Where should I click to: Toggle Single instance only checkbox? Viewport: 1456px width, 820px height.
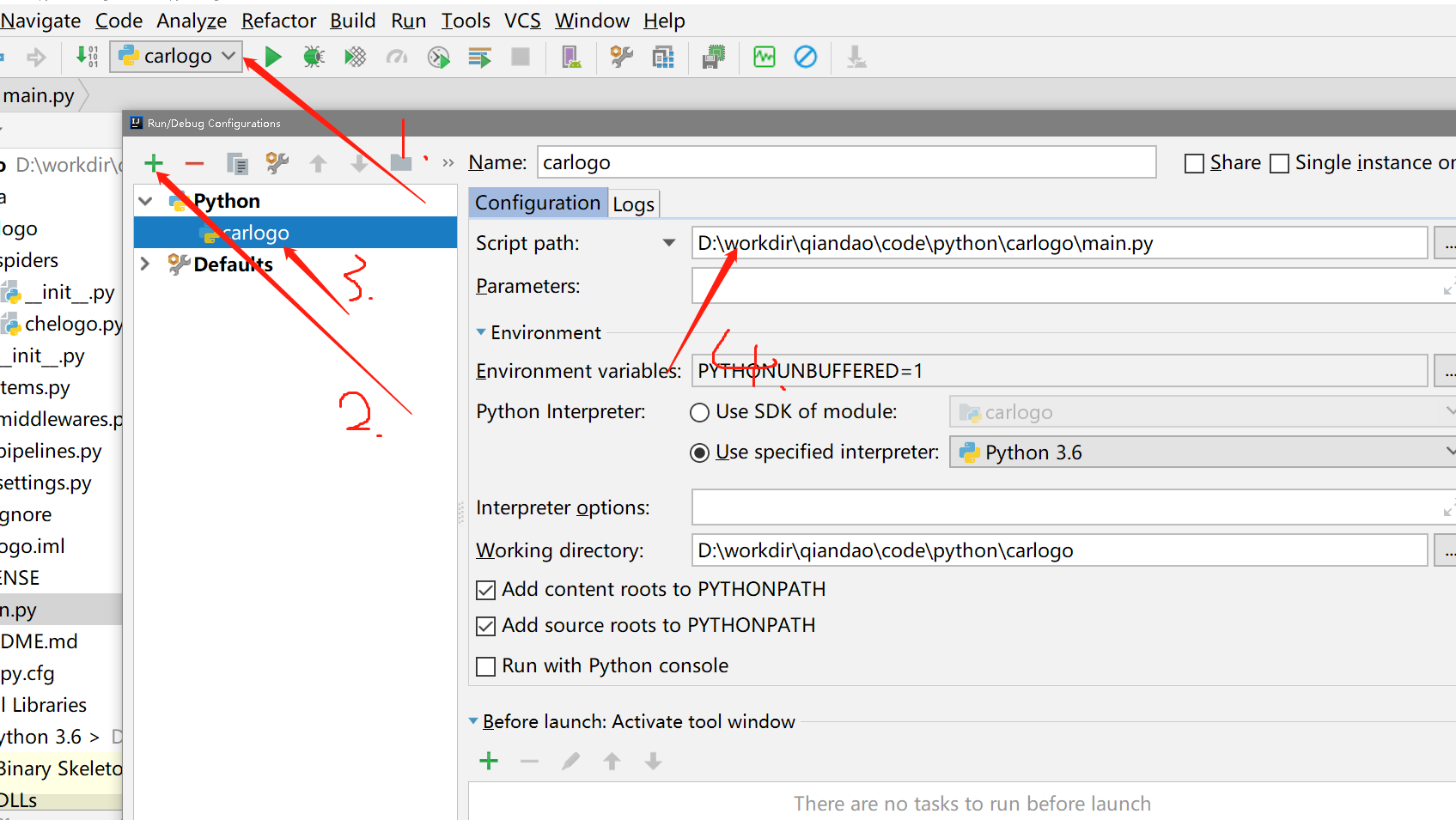coord(1279,163)
